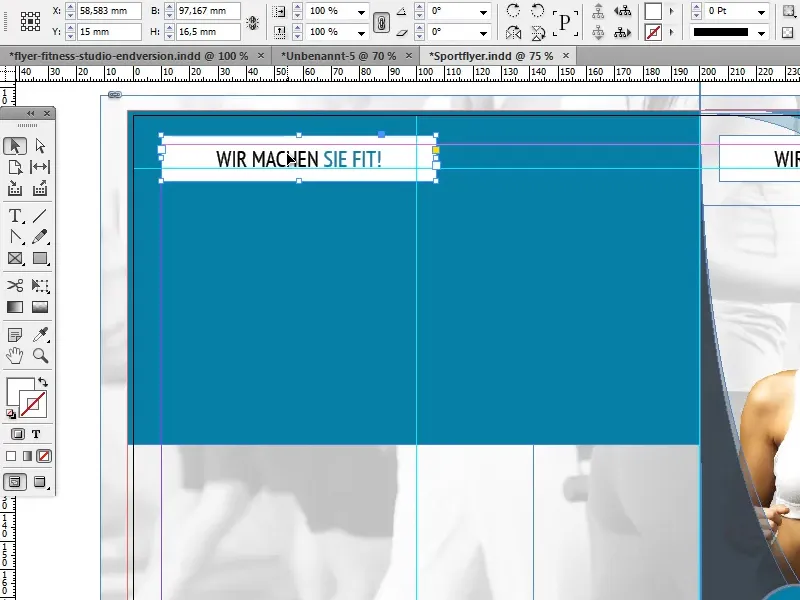
Task: Toggle constrain proportions for scaling chain
Action: click(x=381, y=22)
